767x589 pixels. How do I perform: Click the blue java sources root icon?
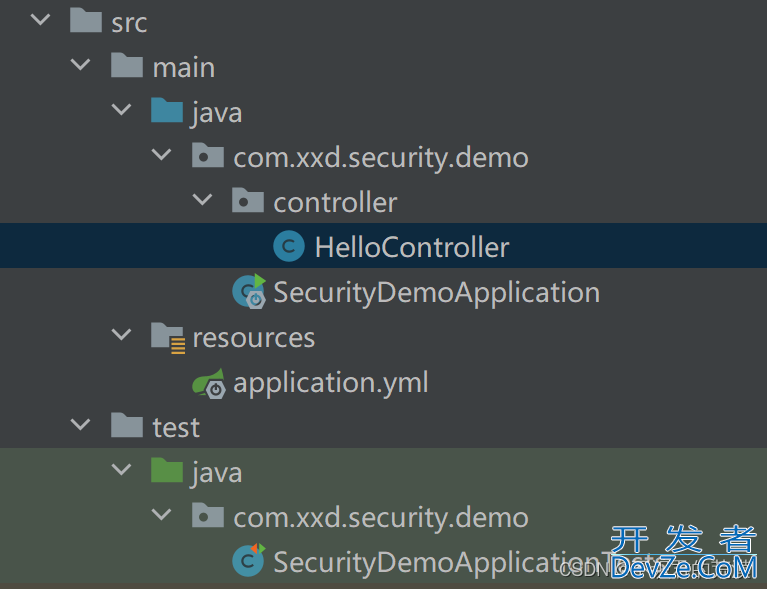pyautogui.click(x=167, y=110)
